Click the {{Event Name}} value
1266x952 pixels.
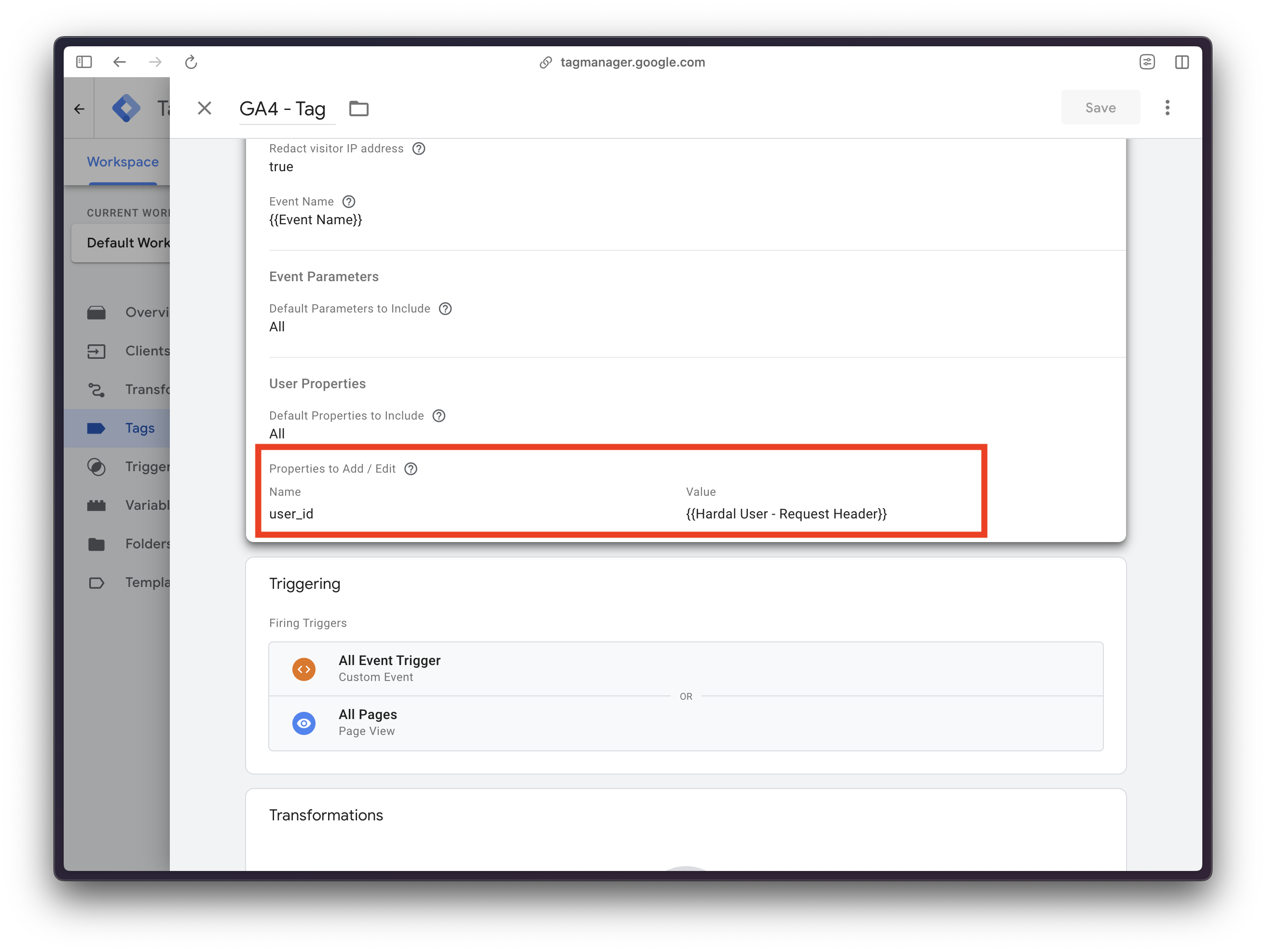pyautogui.click(x=316, y=220)
